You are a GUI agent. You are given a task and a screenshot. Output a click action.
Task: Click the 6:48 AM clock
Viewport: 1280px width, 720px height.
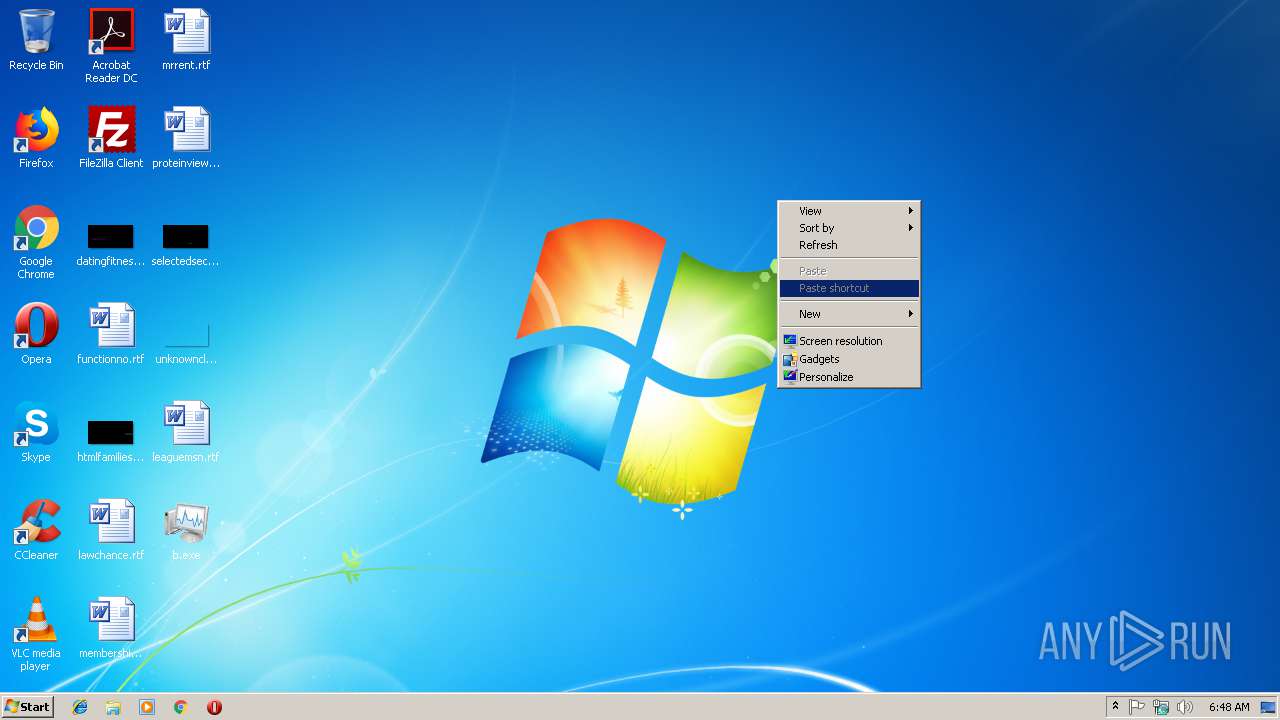1229,707
